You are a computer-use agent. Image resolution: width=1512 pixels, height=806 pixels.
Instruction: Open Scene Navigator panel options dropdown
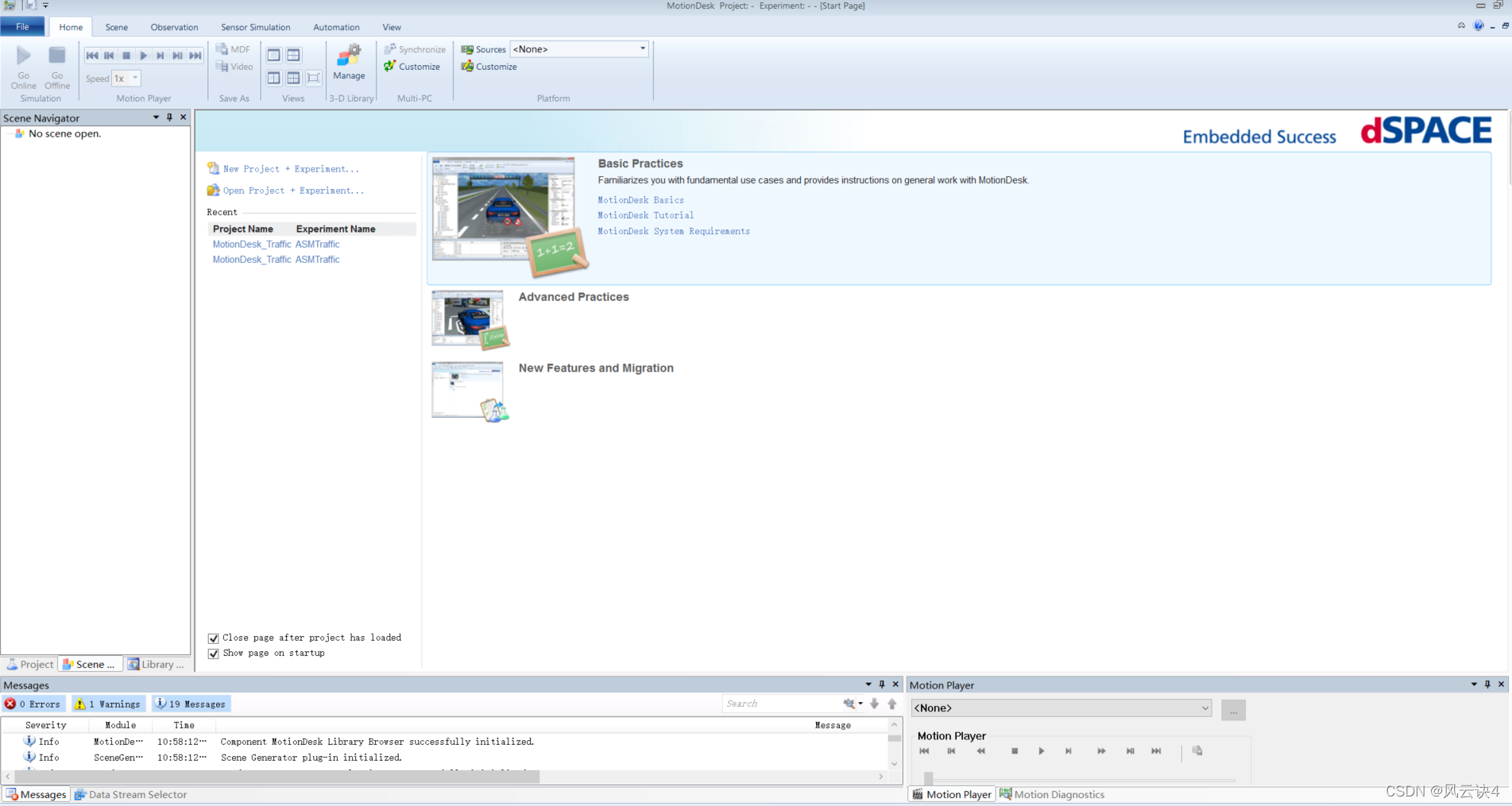point(156,118)
